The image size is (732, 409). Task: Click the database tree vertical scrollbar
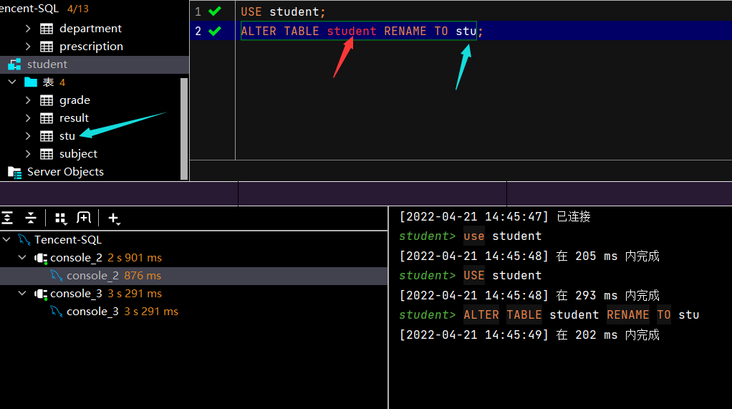tap(184, 128)
